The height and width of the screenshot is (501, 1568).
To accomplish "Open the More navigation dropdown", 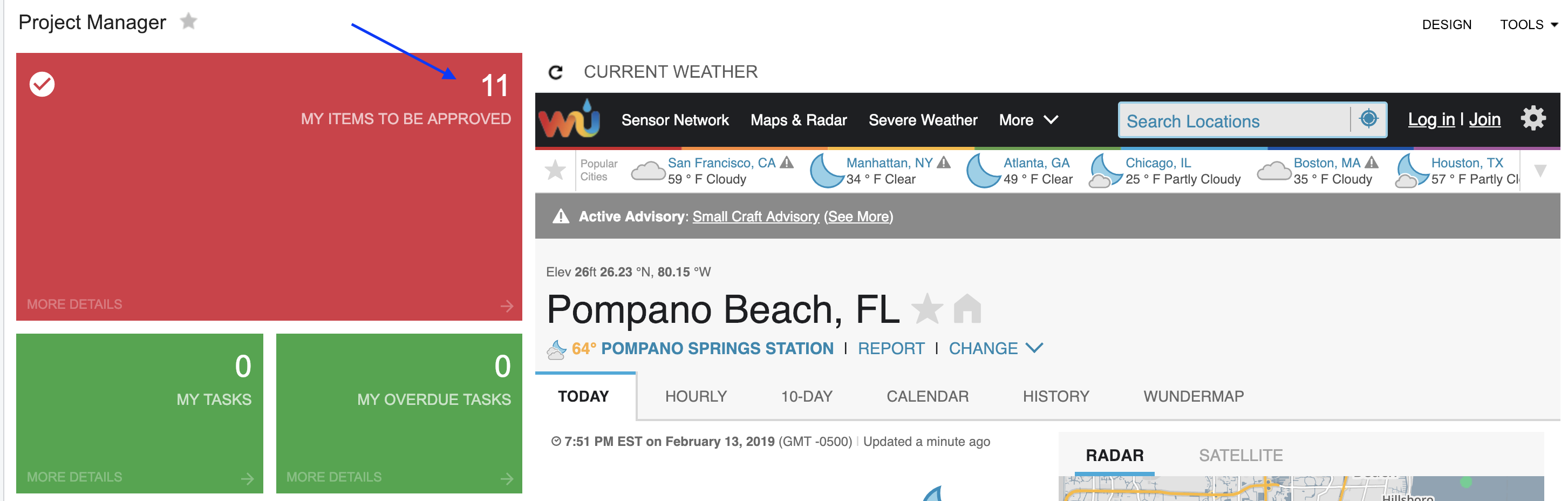I will coord(1027,120).
